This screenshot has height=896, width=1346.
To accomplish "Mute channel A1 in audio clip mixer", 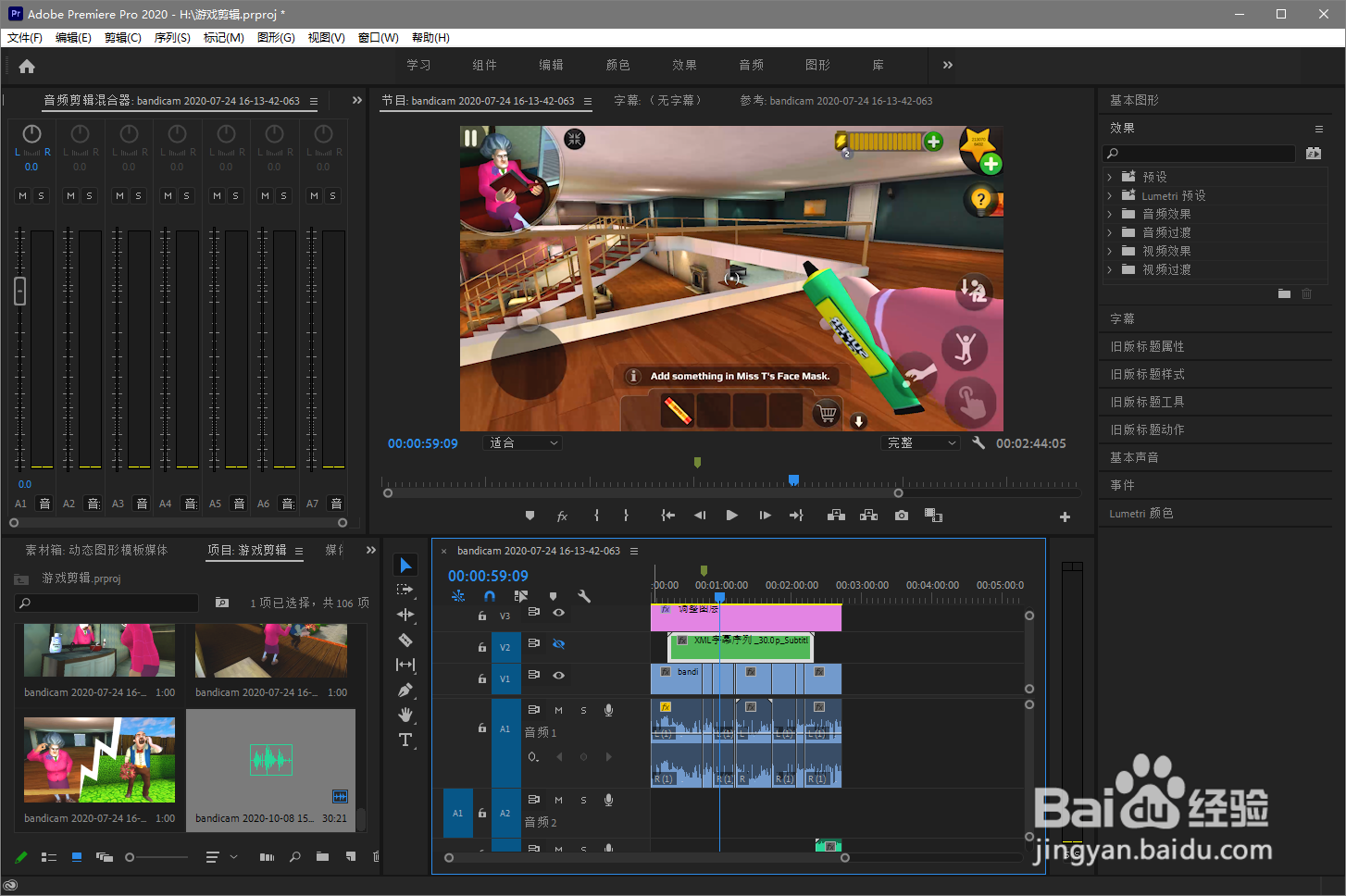I will [x=22, y=195].
